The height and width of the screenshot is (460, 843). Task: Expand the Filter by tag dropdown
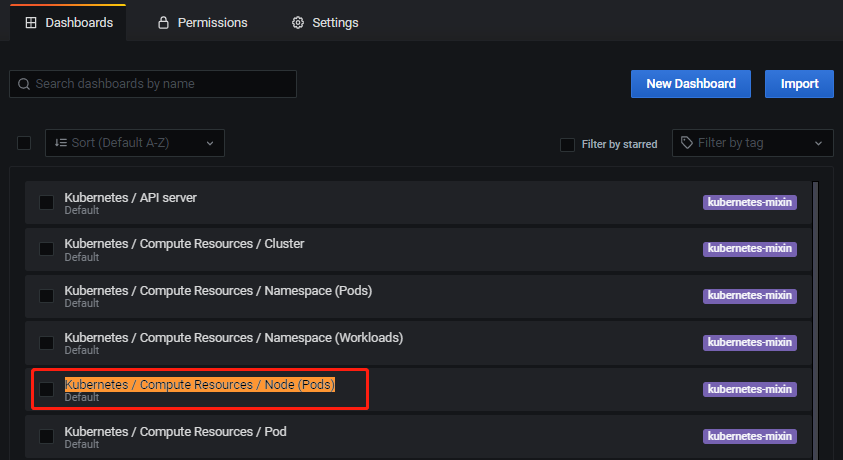[752, 143]
